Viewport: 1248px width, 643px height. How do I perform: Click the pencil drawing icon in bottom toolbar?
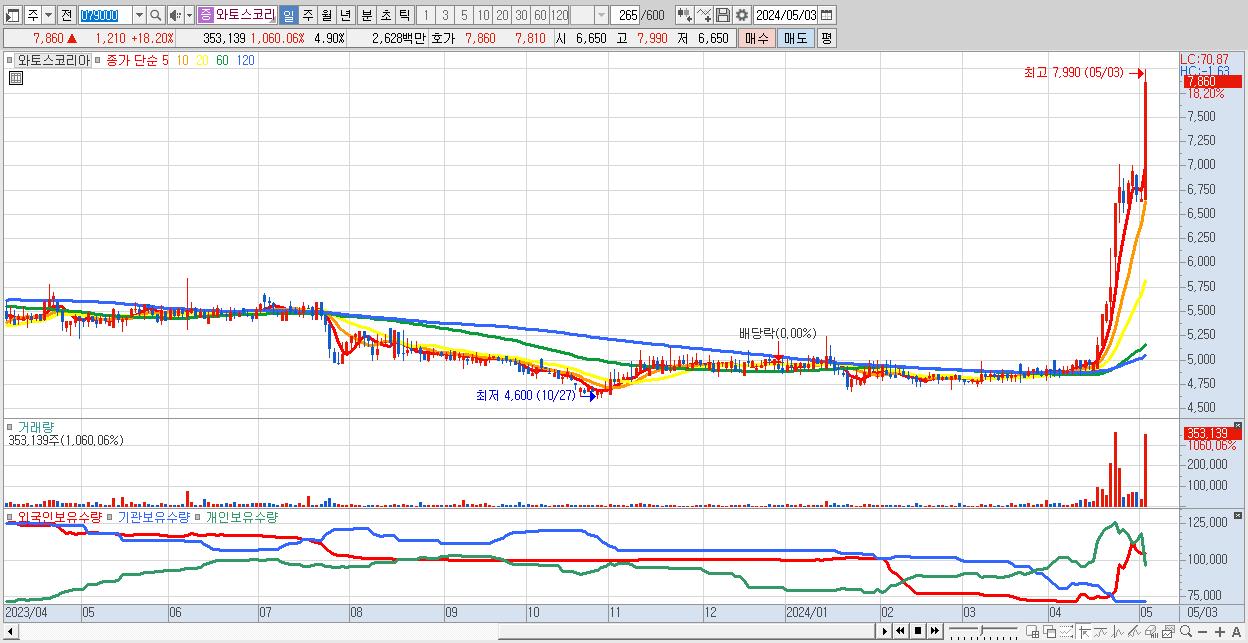(x=1134, y=631)
